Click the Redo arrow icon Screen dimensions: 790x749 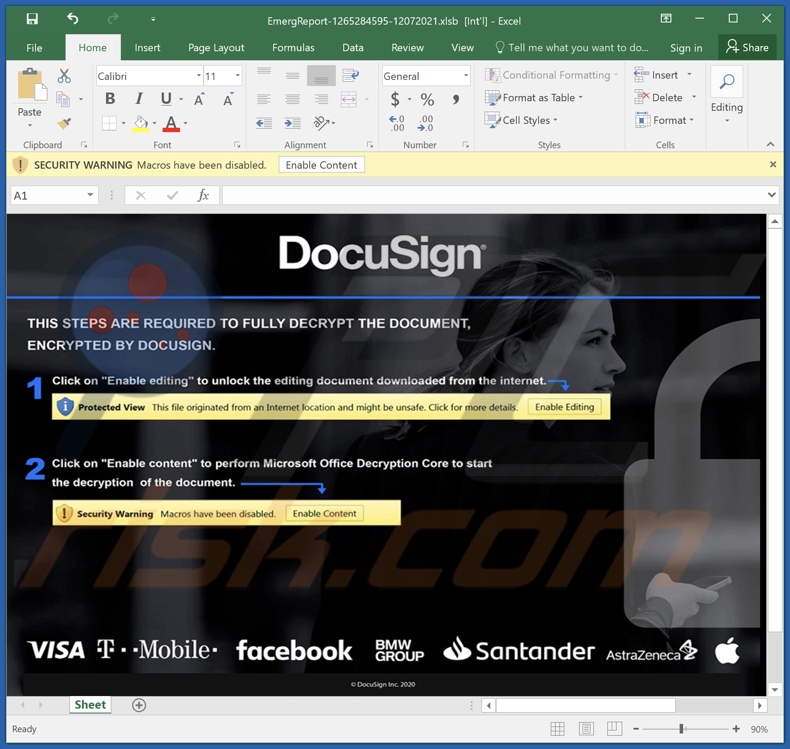pyautogui.click(x=113, y=19)
